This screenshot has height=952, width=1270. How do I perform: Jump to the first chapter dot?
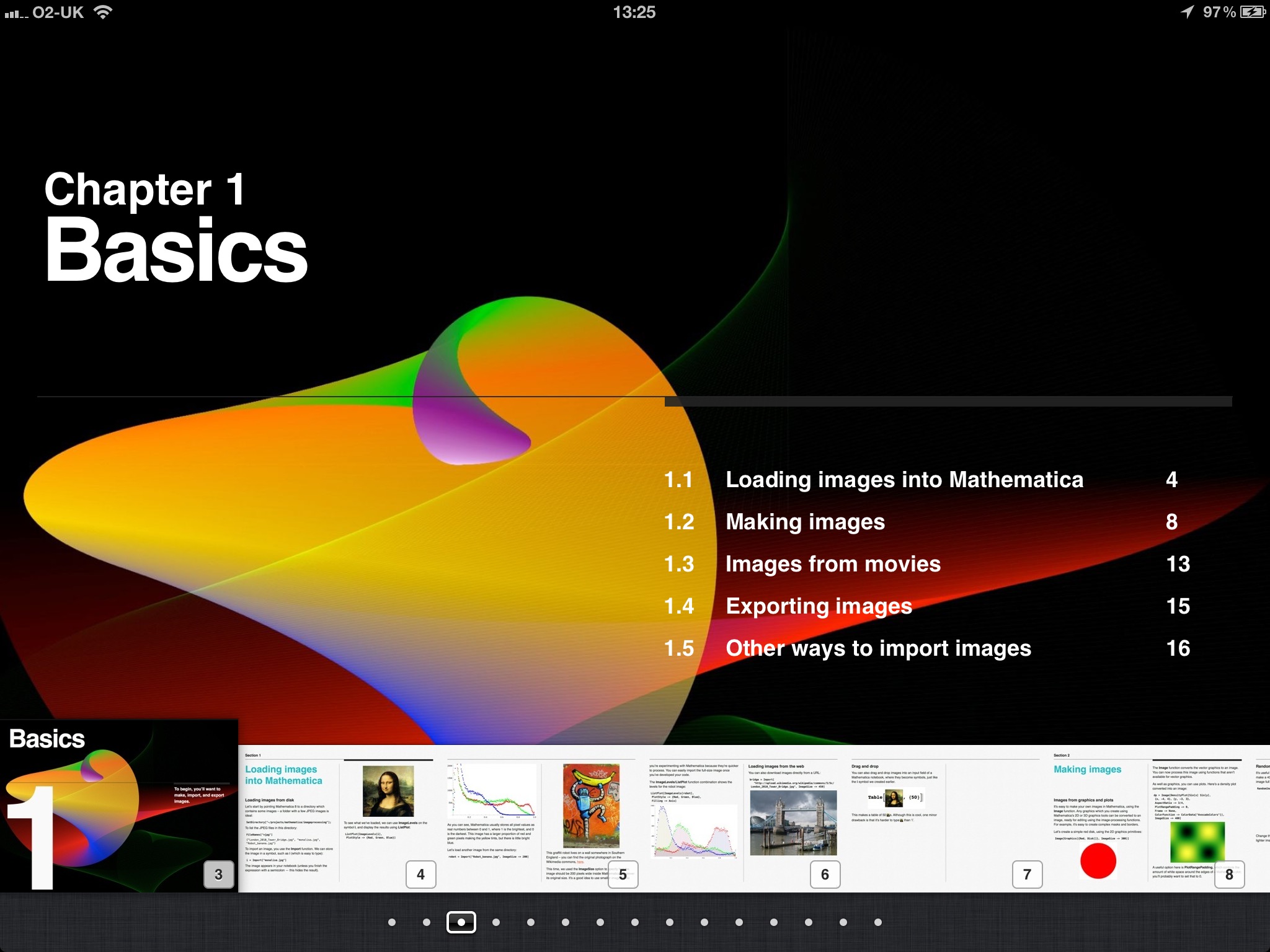pyautogui.click(x=392, y=922)
